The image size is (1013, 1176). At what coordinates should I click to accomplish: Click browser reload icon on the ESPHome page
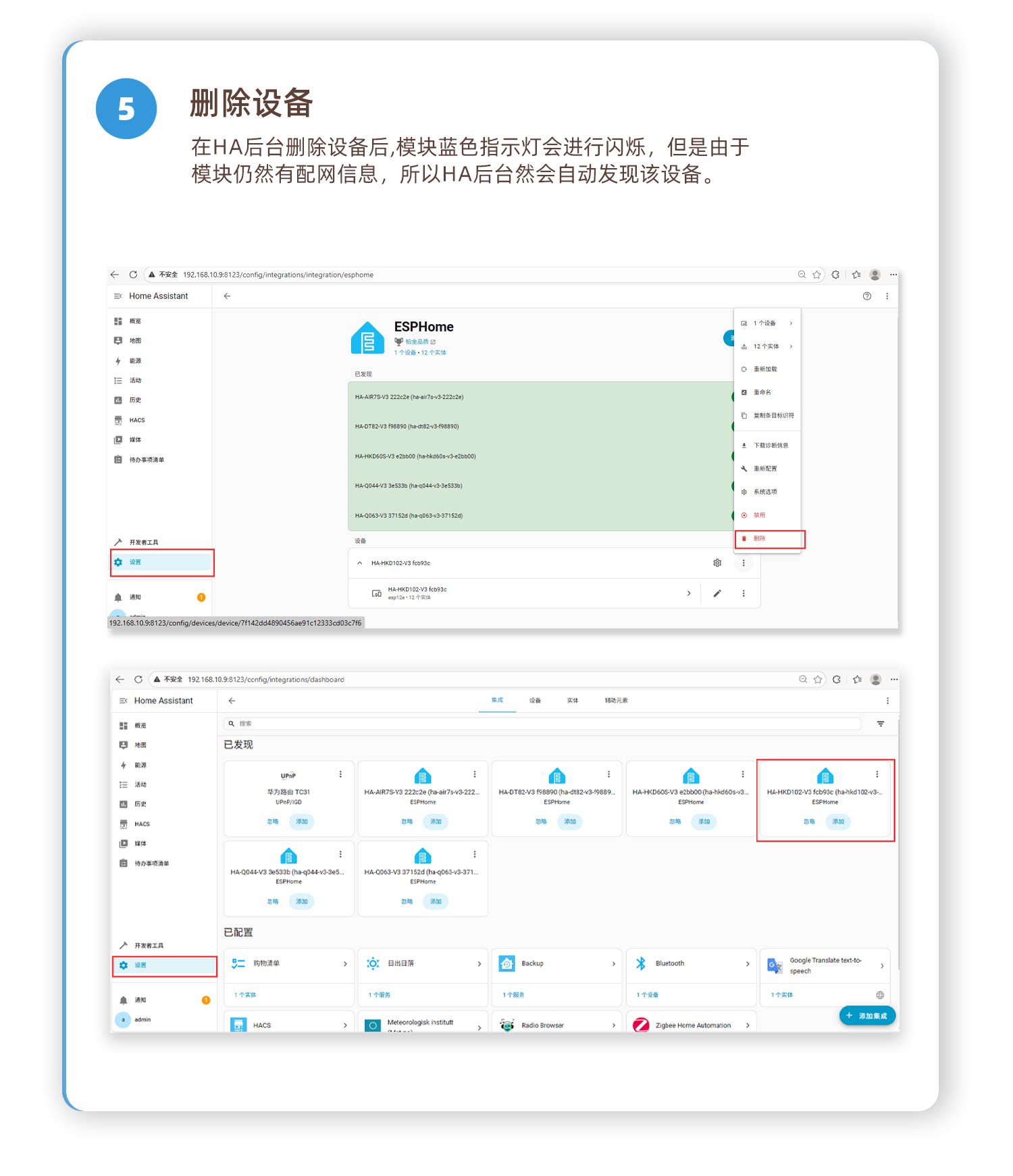tap(133, 275)
